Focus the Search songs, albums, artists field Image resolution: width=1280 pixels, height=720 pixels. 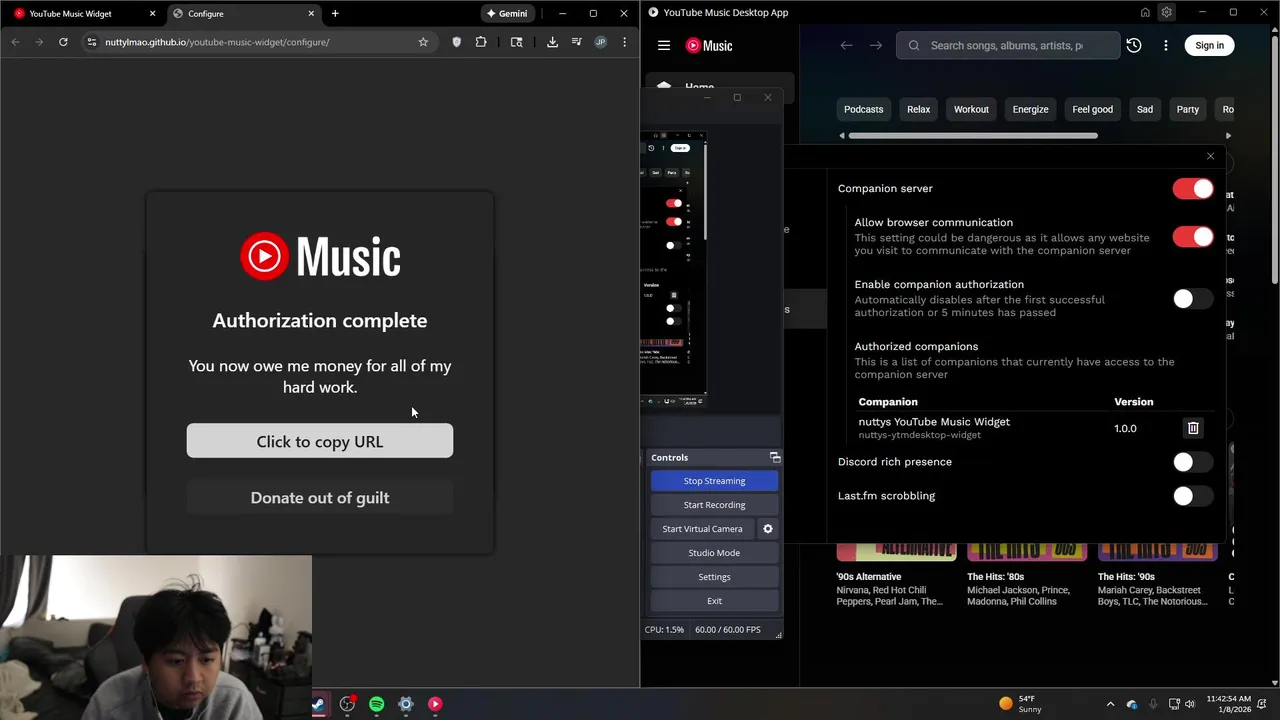[x=1008, y=45]
